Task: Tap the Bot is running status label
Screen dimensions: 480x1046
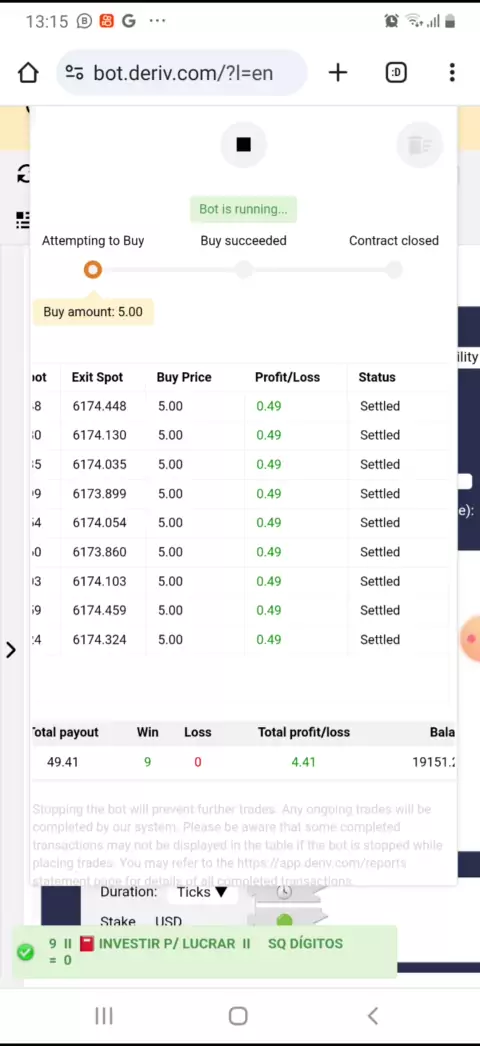Action: pos(243,209)
